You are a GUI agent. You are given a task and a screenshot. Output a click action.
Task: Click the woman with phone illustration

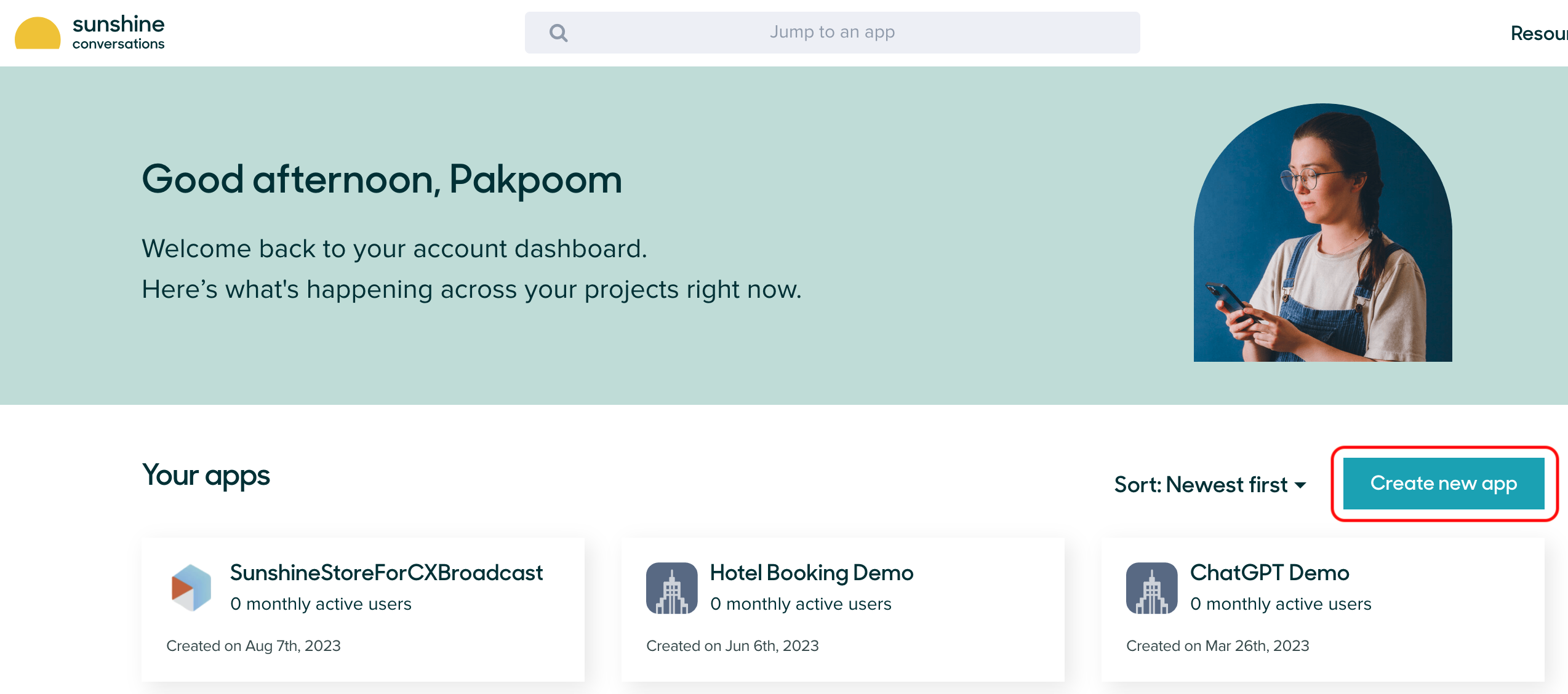point(1323,233)
